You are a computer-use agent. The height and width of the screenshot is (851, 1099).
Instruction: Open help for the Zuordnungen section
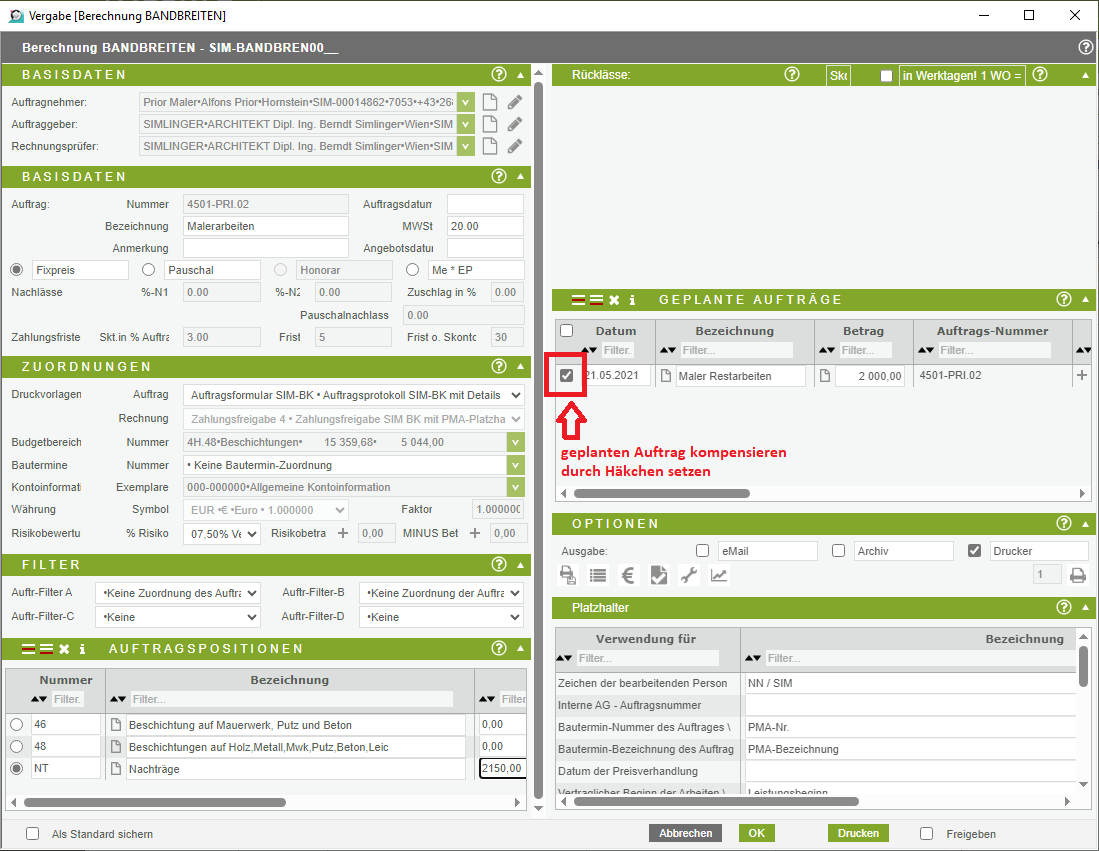499,366
